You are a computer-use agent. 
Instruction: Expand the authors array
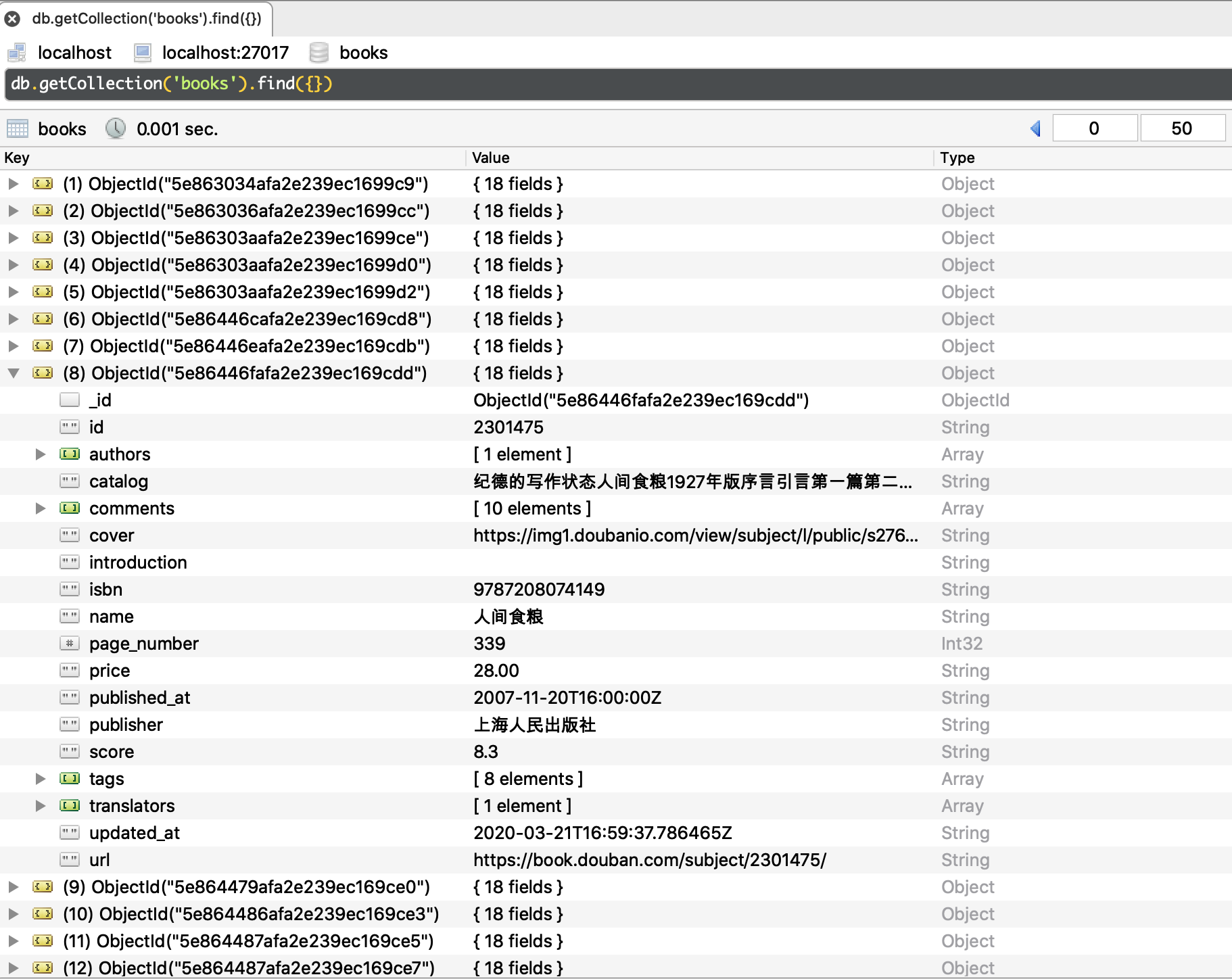pos(41,454)
